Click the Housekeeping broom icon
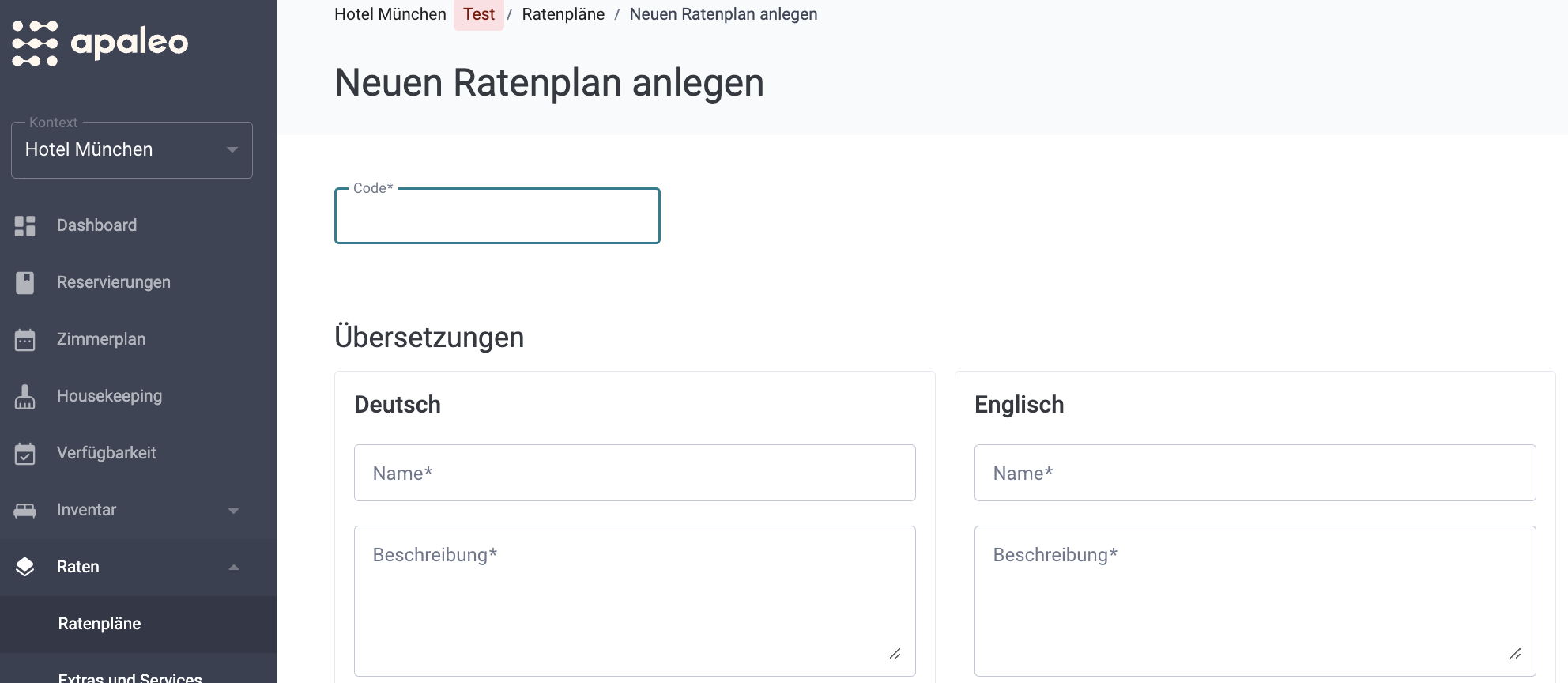This screenshot has height=683, width=1568. point(25,397)
